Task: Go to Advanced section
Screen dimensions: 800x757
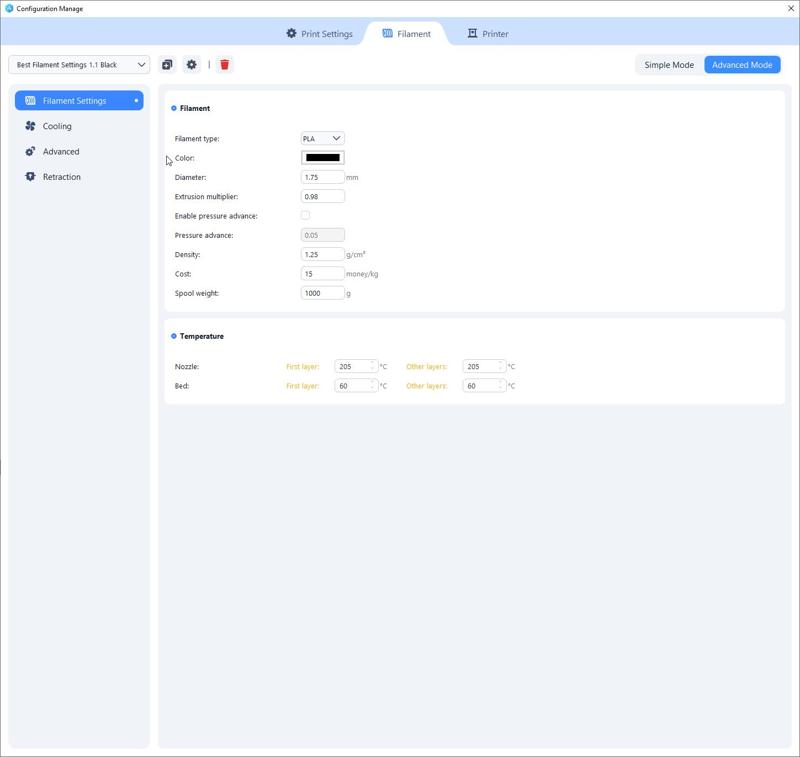Action: [79, 152]
